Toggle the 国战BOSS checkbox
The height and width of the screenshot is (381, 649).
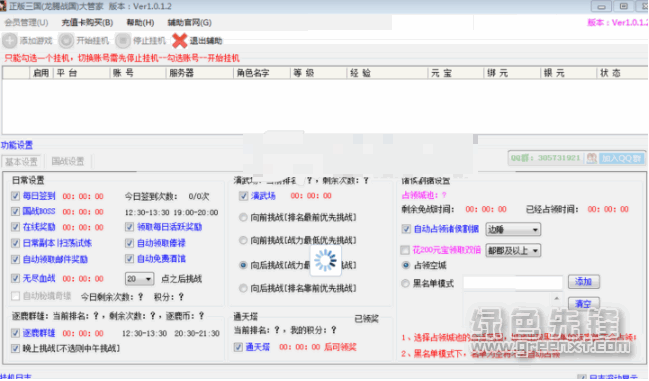click(15, 212)
